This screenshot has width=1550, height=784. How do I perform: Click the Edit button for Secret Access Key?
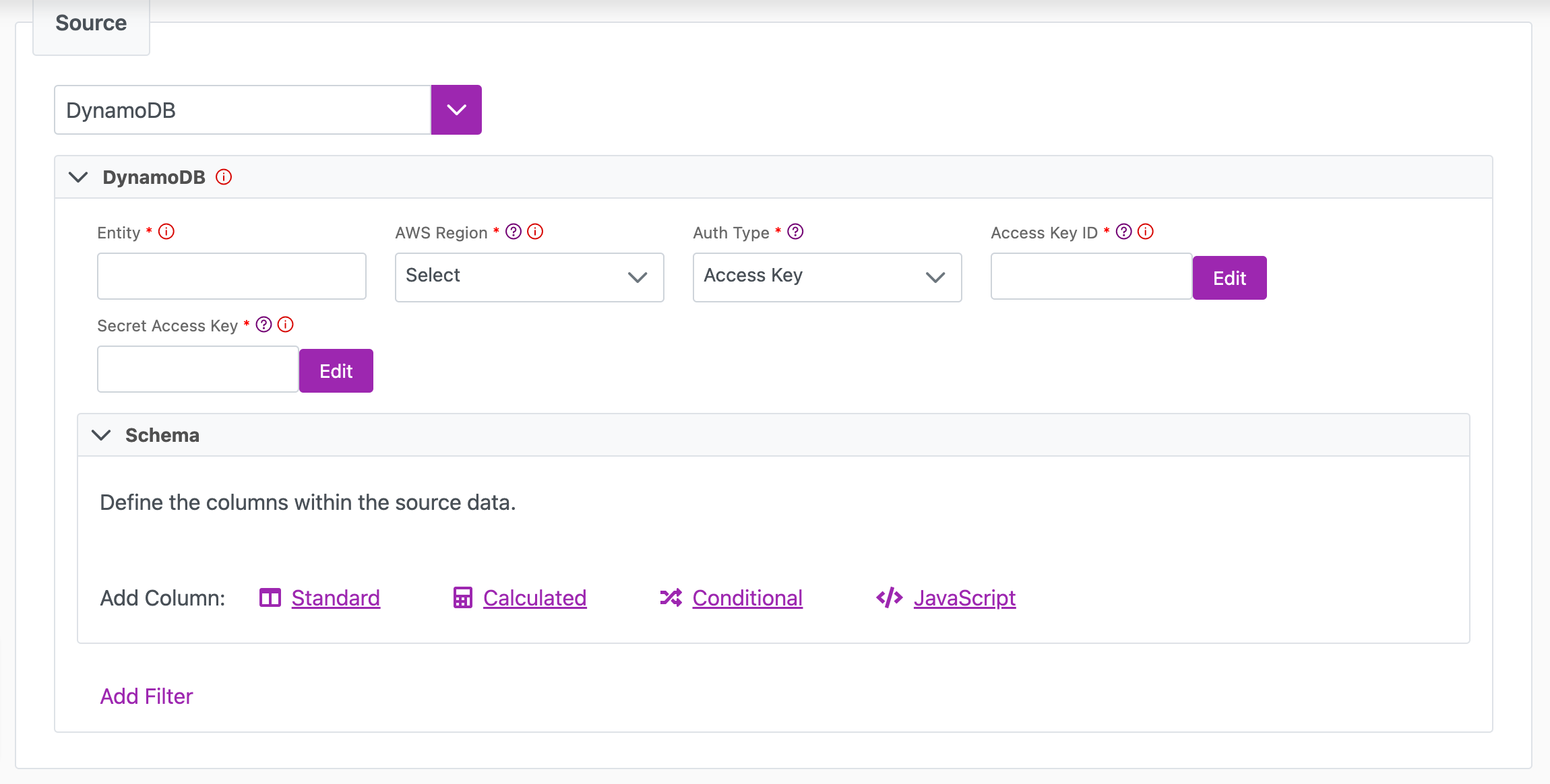pyautogui.click(x=336, y=370)
